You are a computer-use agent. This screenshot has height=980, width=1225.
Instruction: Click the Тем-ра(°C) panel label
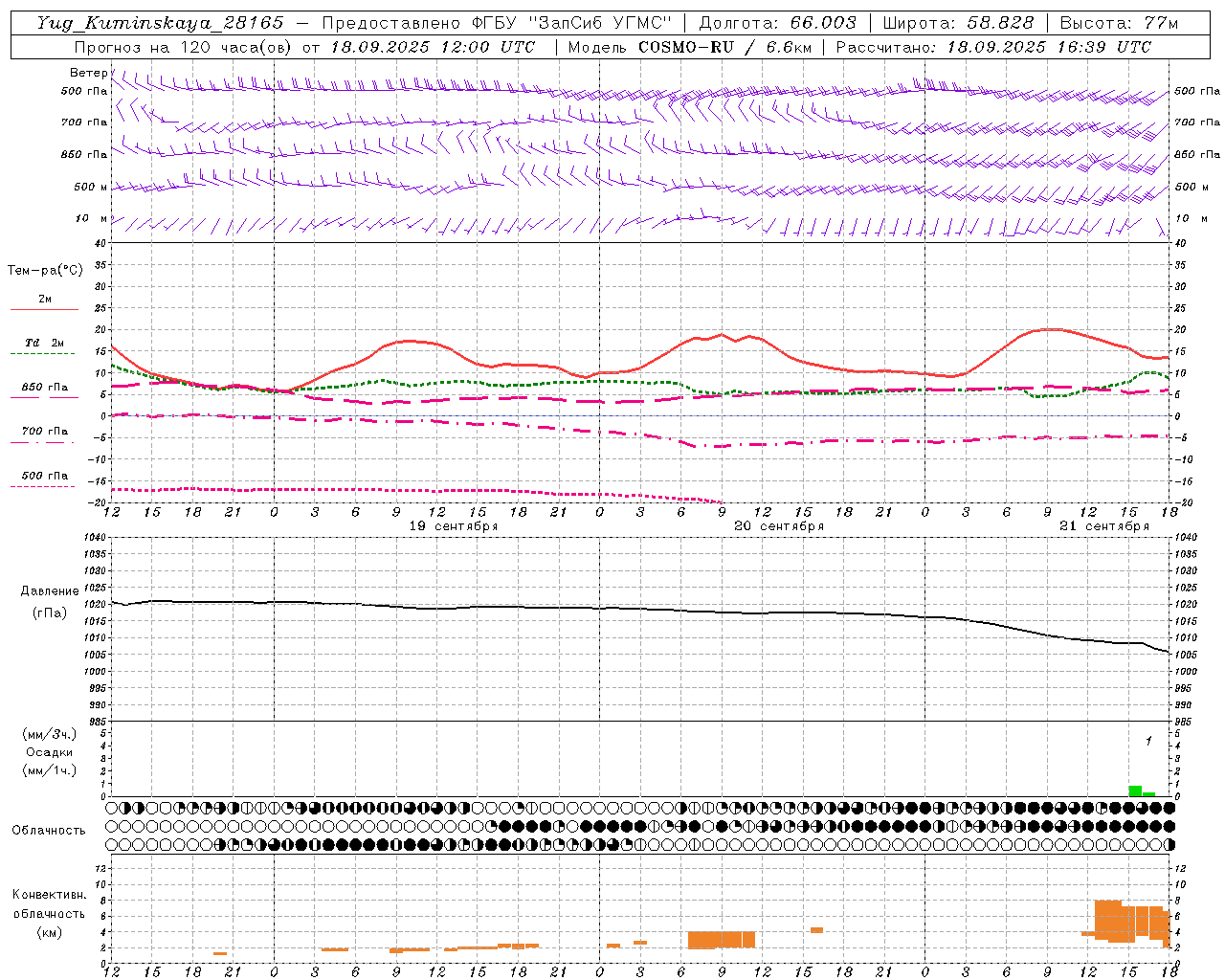point(45,271)
